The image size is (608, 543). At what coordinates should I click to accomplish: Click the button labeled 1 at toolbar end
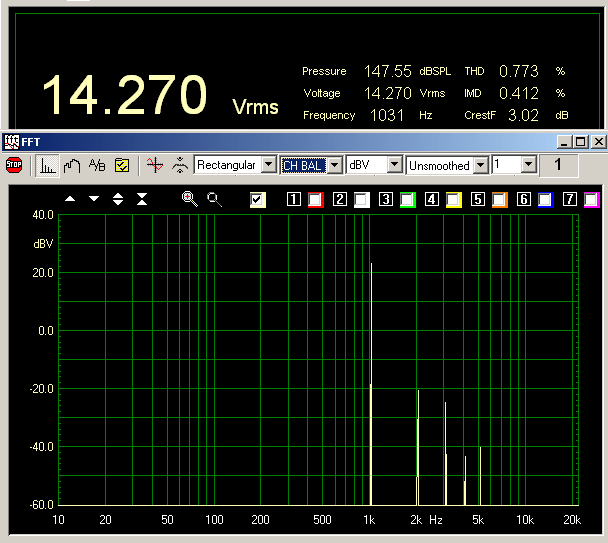pos(559,165)
